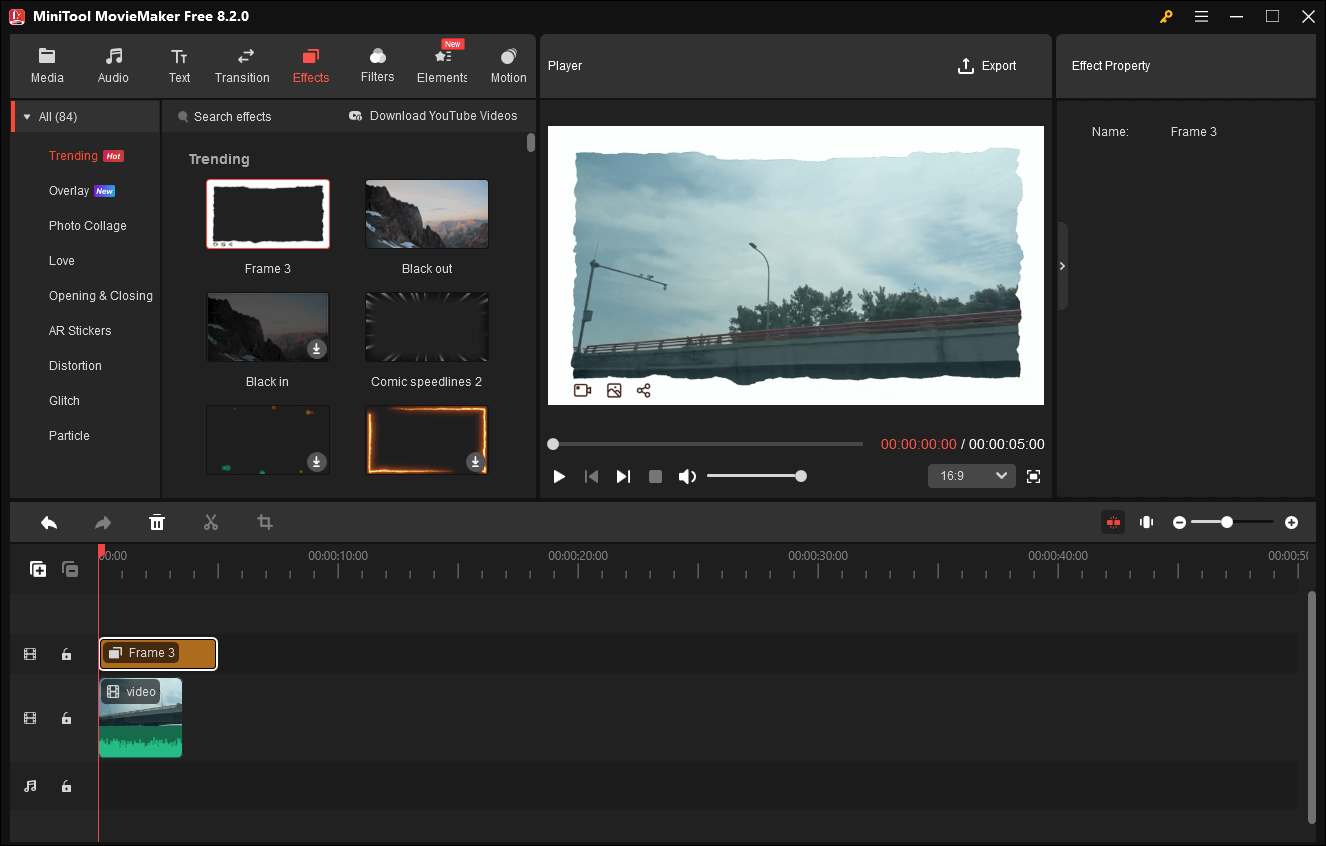Open Download YouTube Videos link
The width and height of the screenshot is (1326, 846).
coord(433,116)
